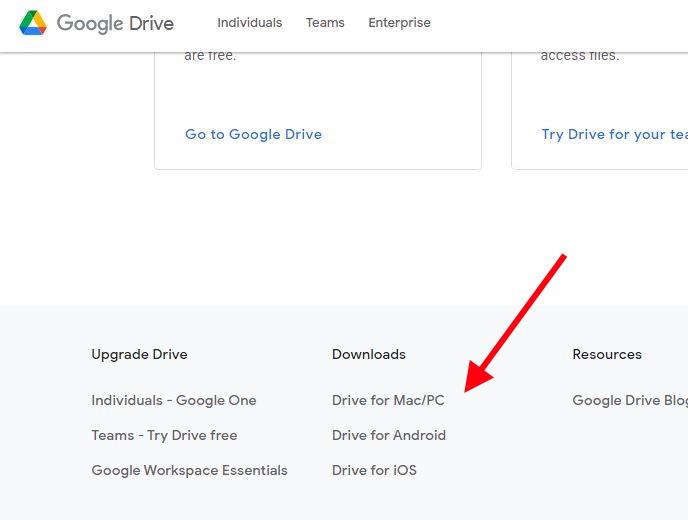Image resolution: width=688 pixels, height=520 pixels.
Task: Open the Individuals navigation item
Action: tap(250, 22)
